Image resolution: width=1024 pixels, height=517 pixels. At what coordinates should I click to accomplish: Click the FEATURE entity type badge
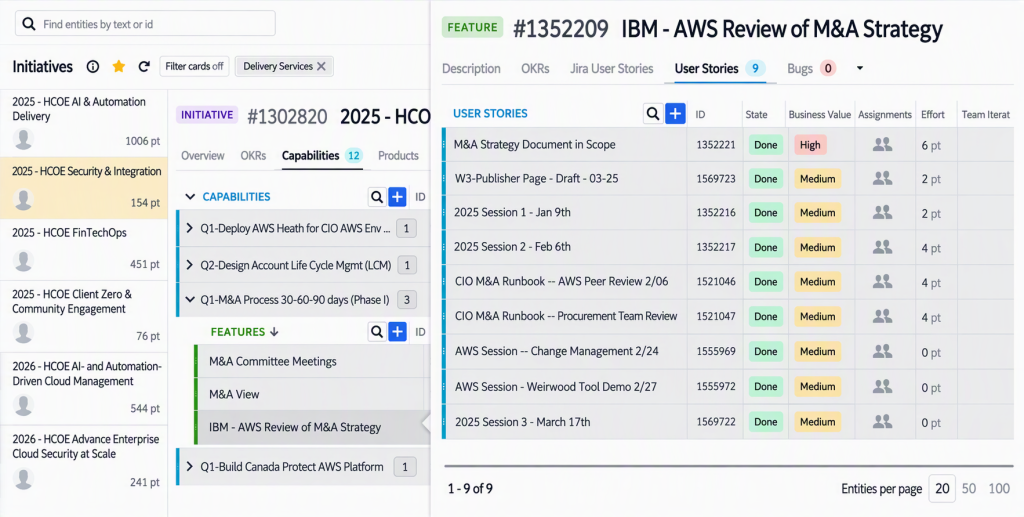(472, 27)
